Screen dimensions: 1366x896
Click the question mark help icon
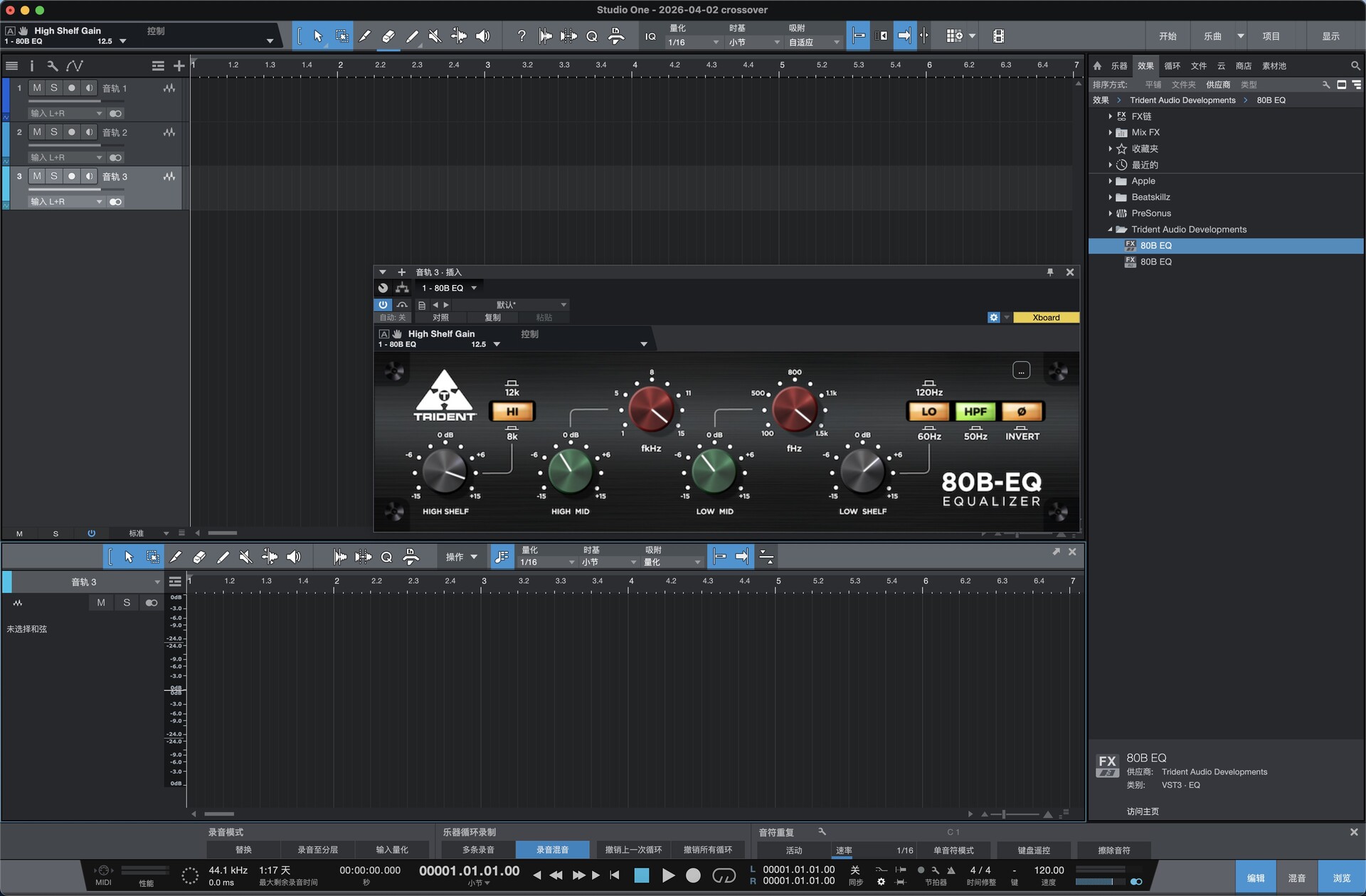[521, 36]
